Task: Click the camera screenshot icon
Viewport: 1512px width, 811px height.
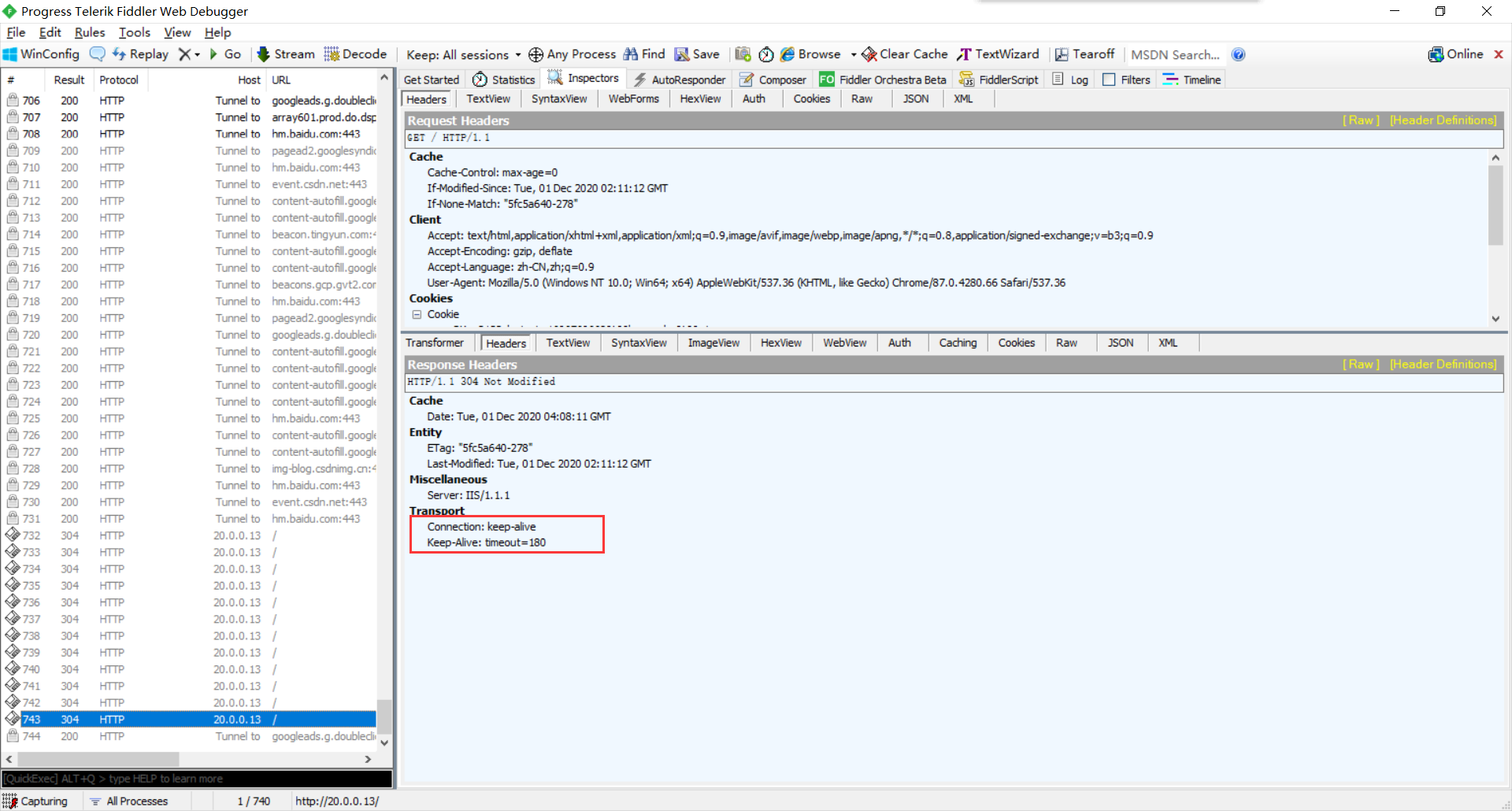Action: click(x=743, y=54)
